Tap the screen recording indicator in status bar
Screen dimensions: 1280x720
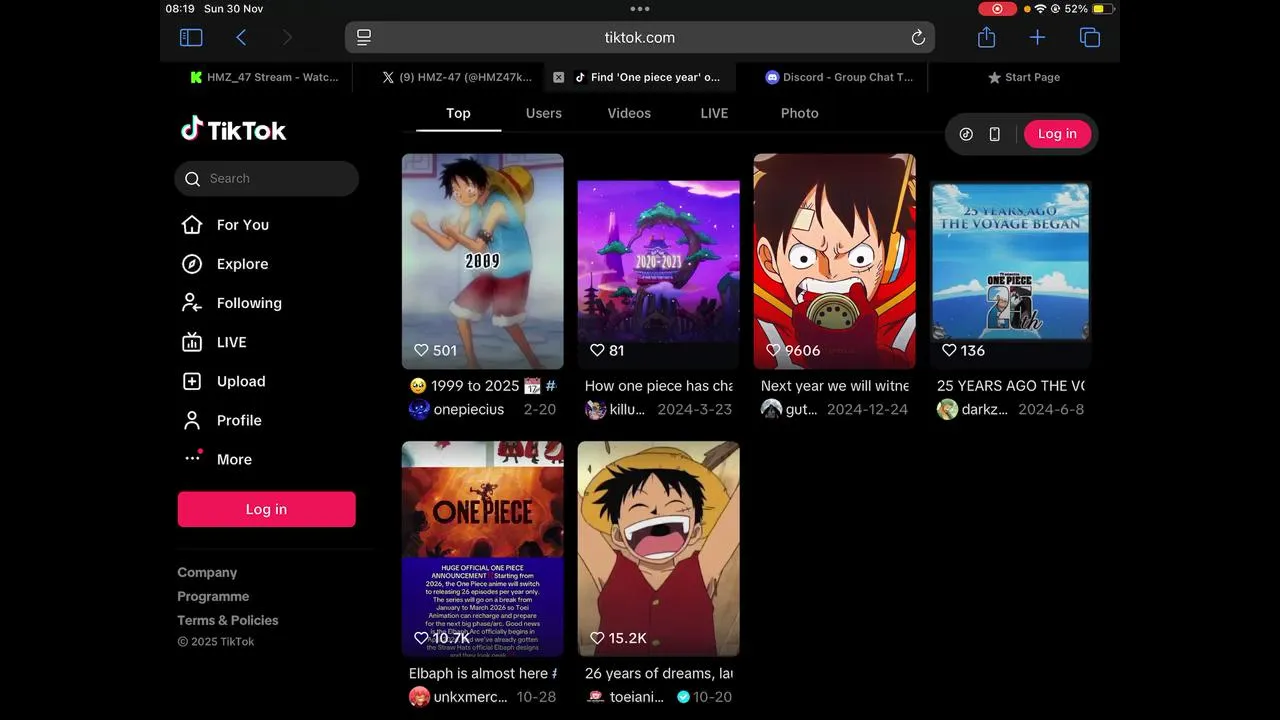click(x=997, y=8)
